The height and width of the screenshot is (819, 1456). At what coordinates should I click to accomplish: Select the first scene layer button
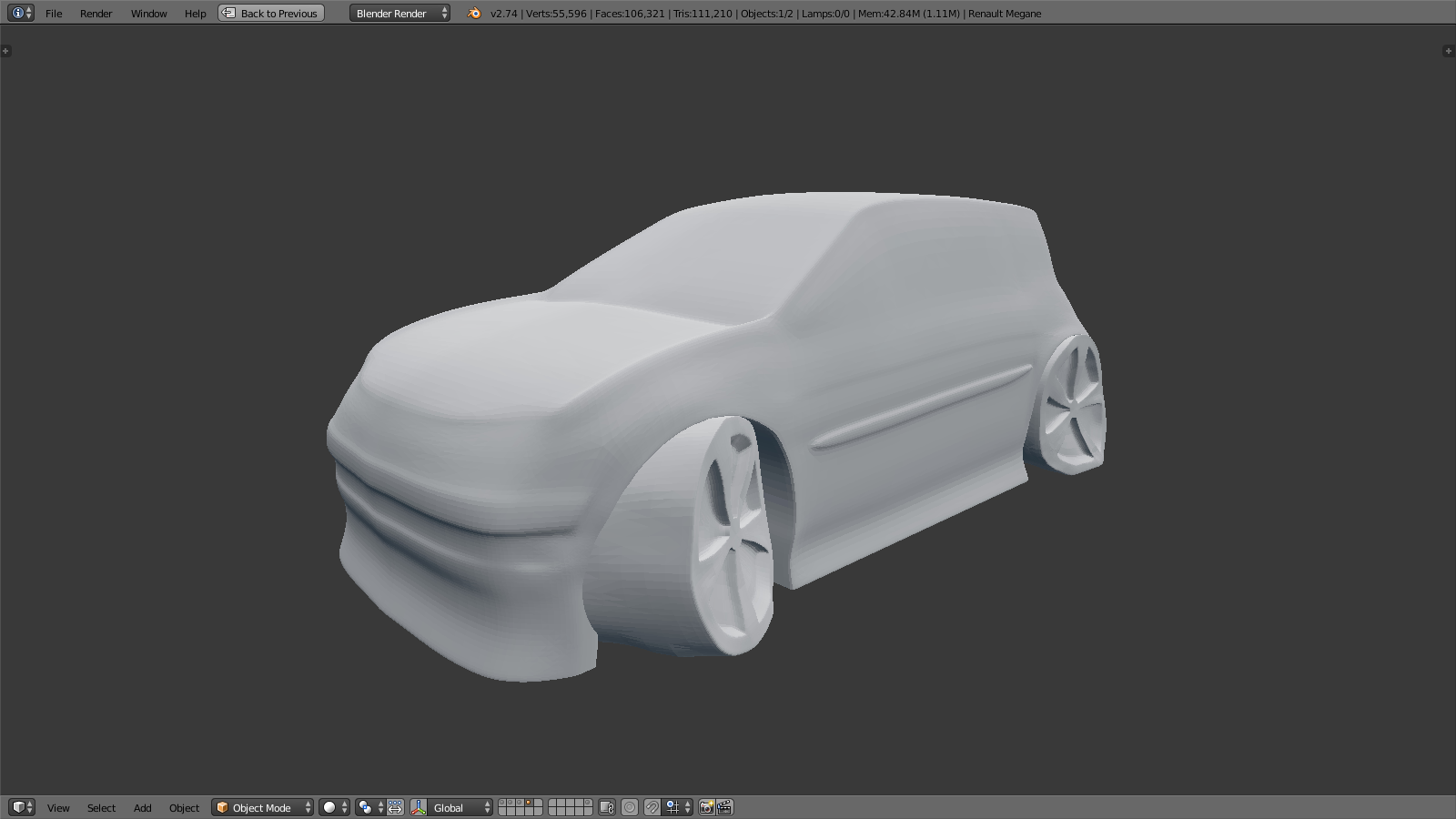pos(503,803)
